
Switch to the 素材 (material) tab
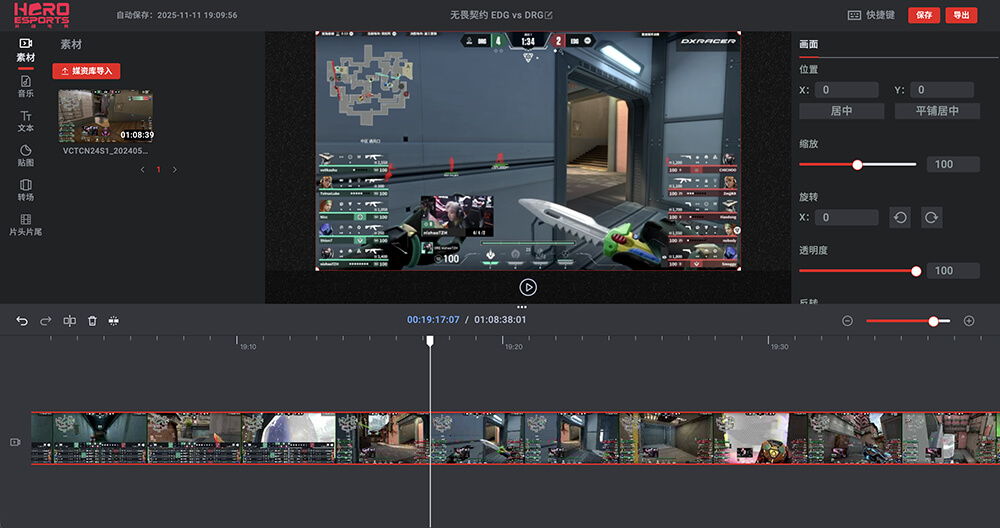tap(25, 50)
